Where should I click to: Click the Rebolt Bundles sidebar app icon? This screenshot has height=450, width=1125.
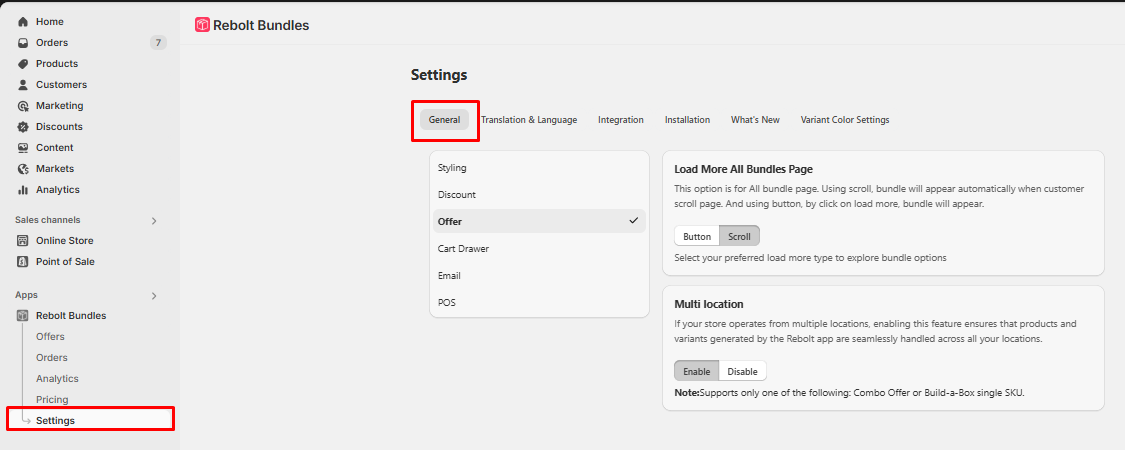pyautogui.click(x=23, y=315)
